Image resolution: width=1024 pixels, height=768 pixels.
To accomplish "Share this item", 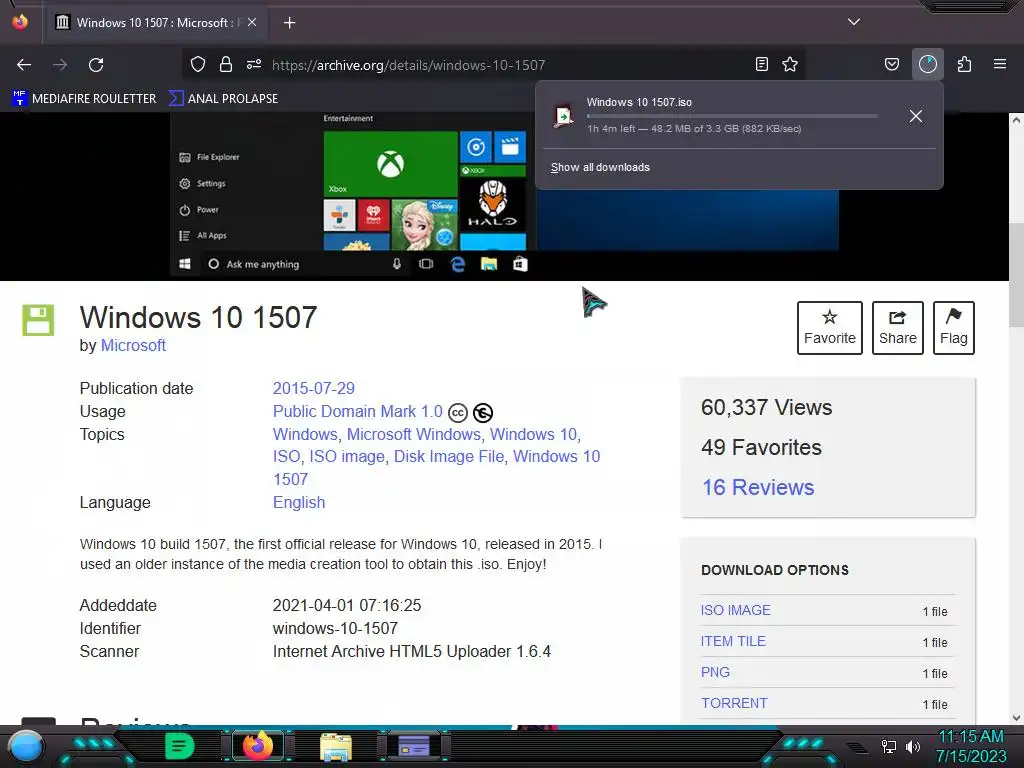I will (897, 328).
